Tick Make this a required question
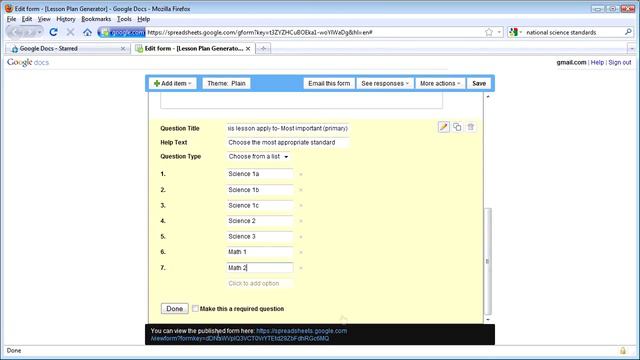 [195, 309]
